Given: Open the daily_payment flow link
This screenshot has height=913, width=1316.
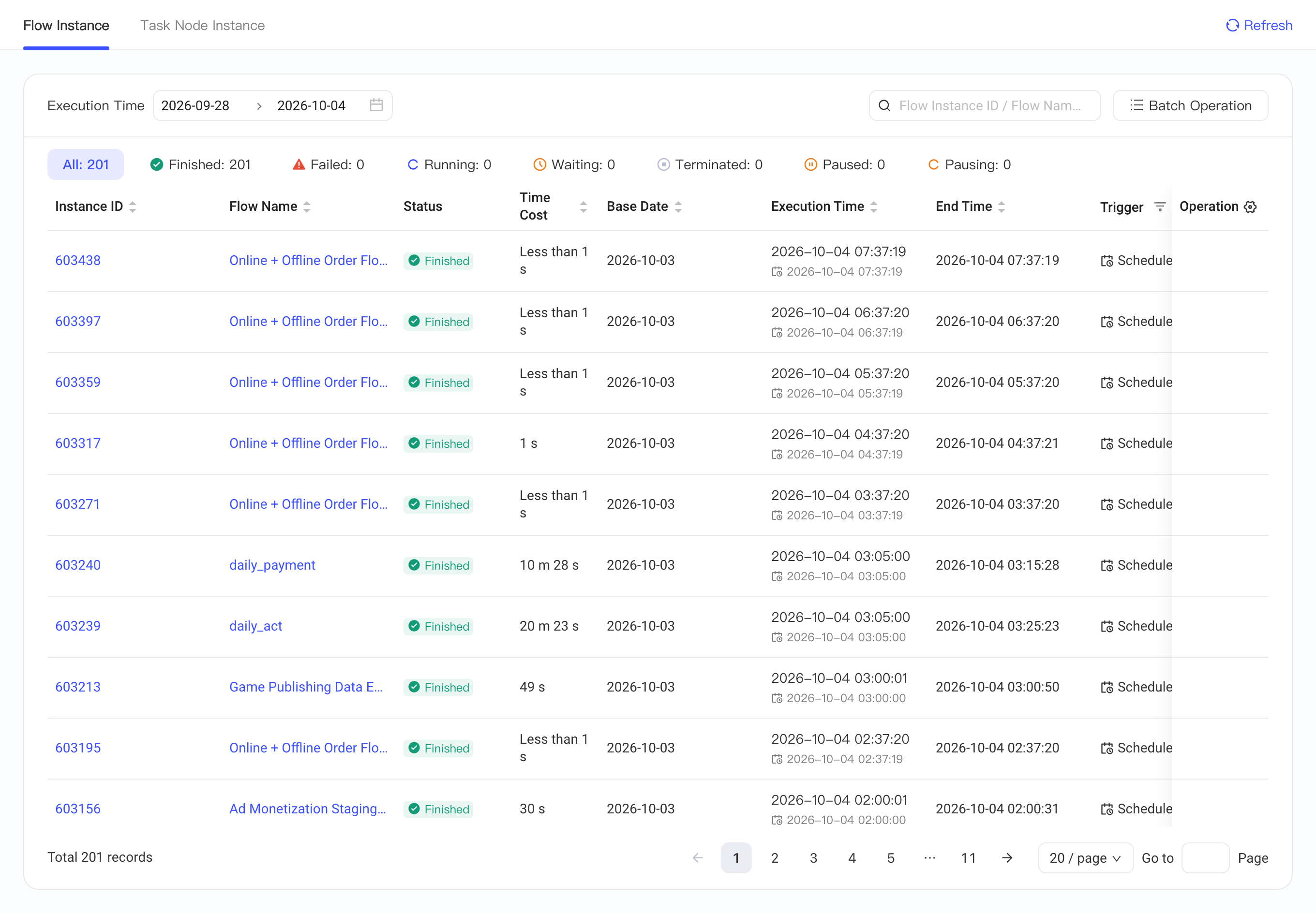Looking at the screenshot, I should click(272, 565).
